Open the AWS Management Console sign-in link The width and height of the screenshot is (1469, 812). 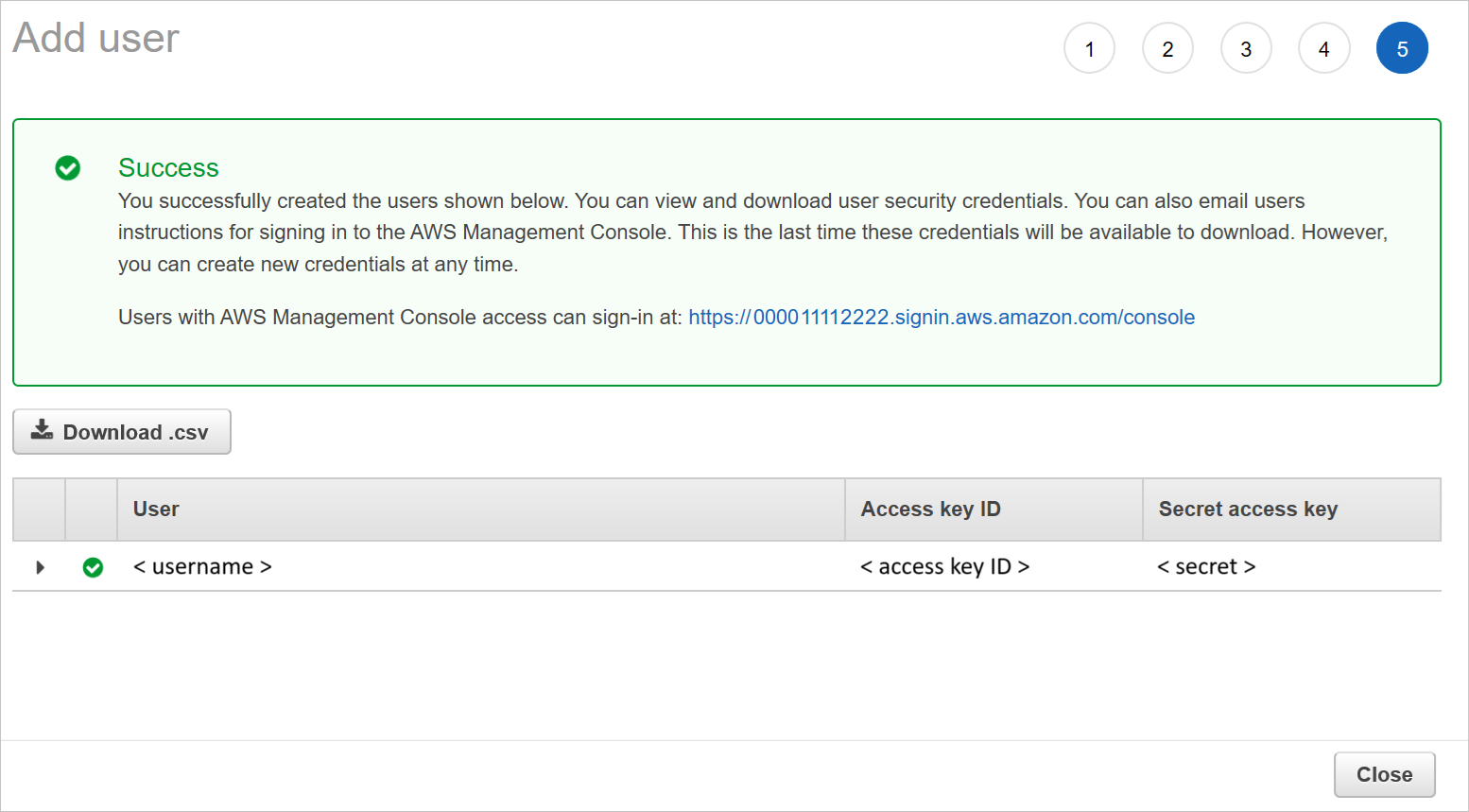[942, 317]
